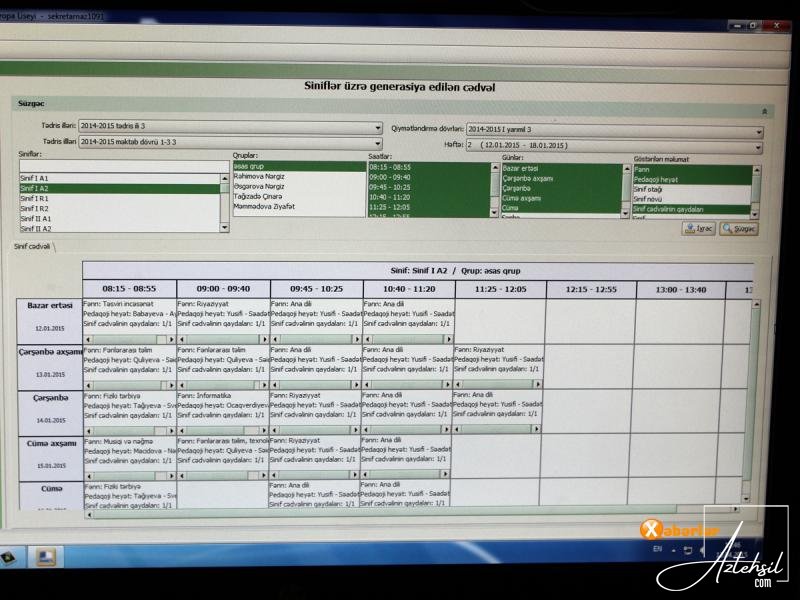This screenshot has height=600, width=800.
Task: Click Monday Riyaziyyat cell at 09:00
Action: point(222,314)
